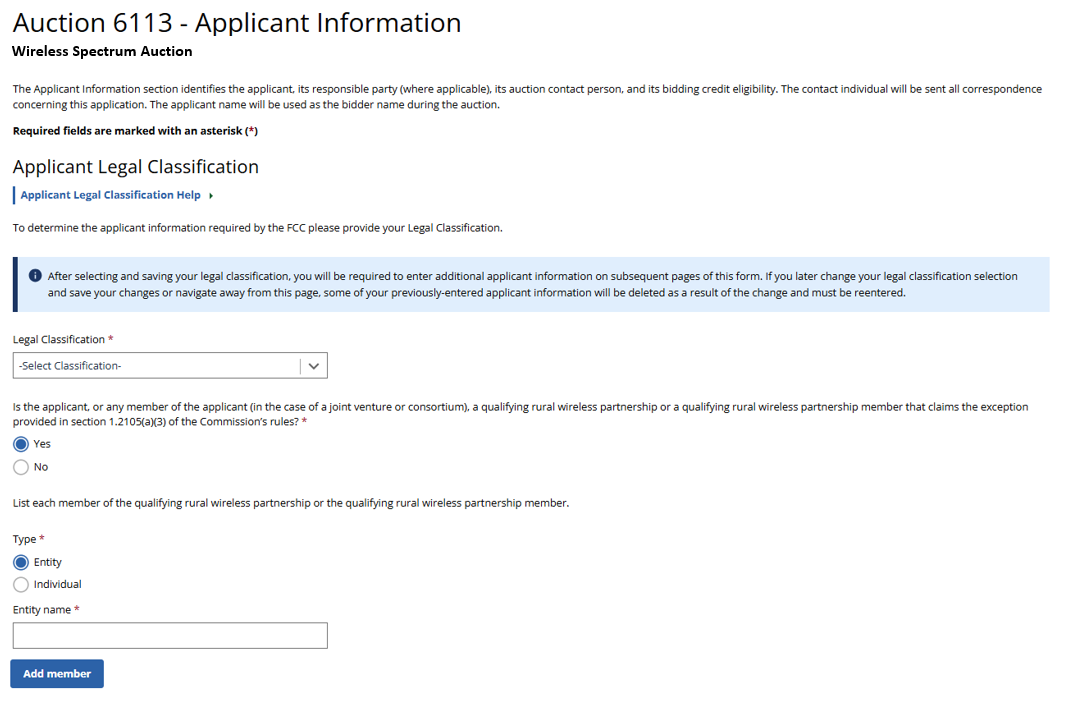Click the Applicant Legal Classification section heading
The height and width of the screenshot is (706, 1076).
pyautogui.click(x=135, y=167)
